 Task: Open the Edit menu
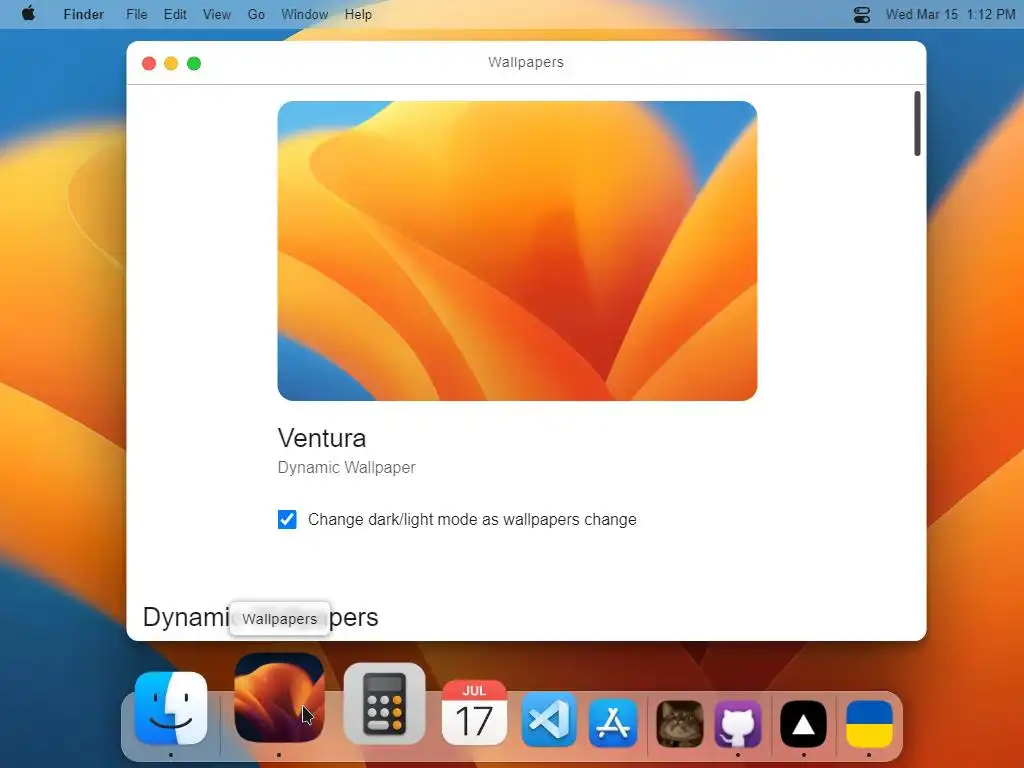coord(175,14)
